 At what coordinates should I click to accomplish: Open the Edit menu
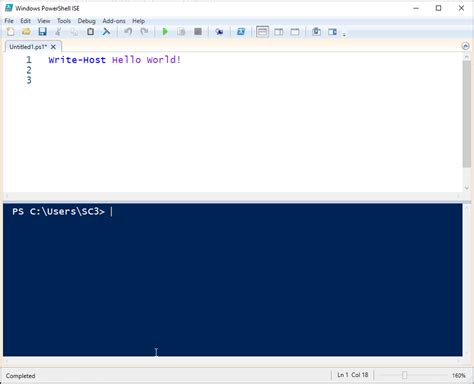(x=25, y=21)
